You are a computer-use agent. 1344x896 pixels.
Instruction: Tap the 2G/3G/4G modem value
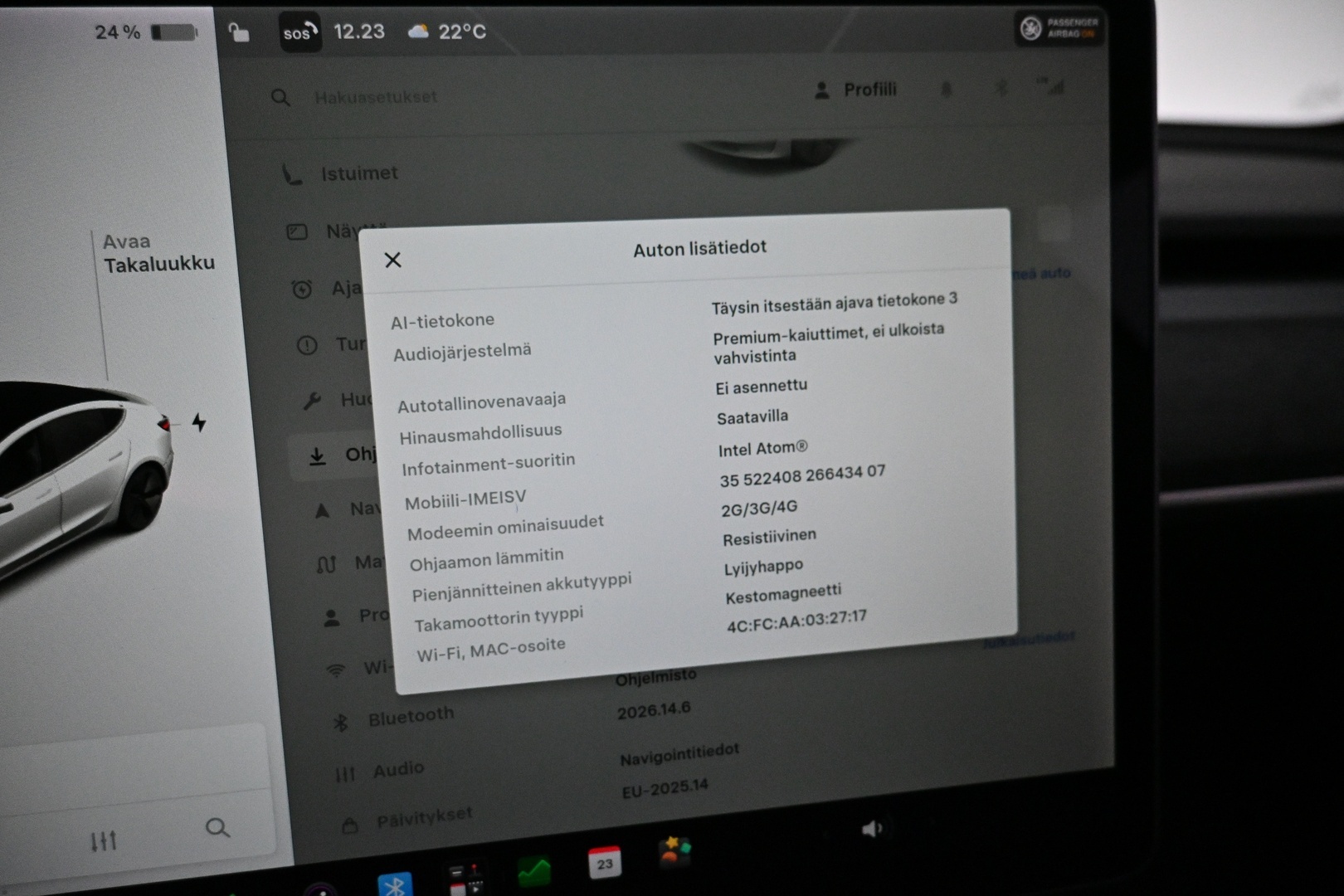pos(759,509)
